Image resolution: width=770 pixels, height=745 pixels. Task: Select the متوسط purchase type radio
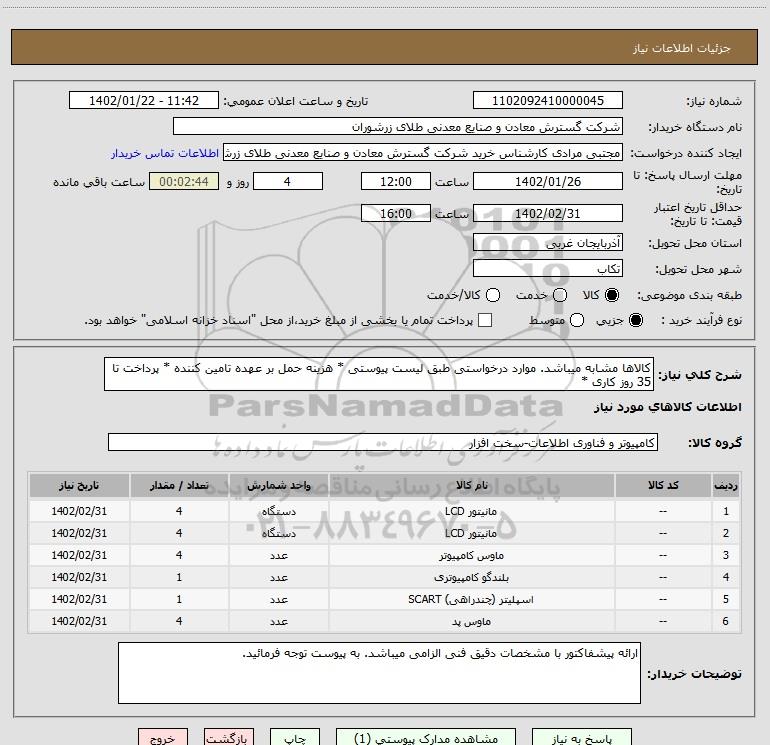pyautogui.click(x=577, y=321)
